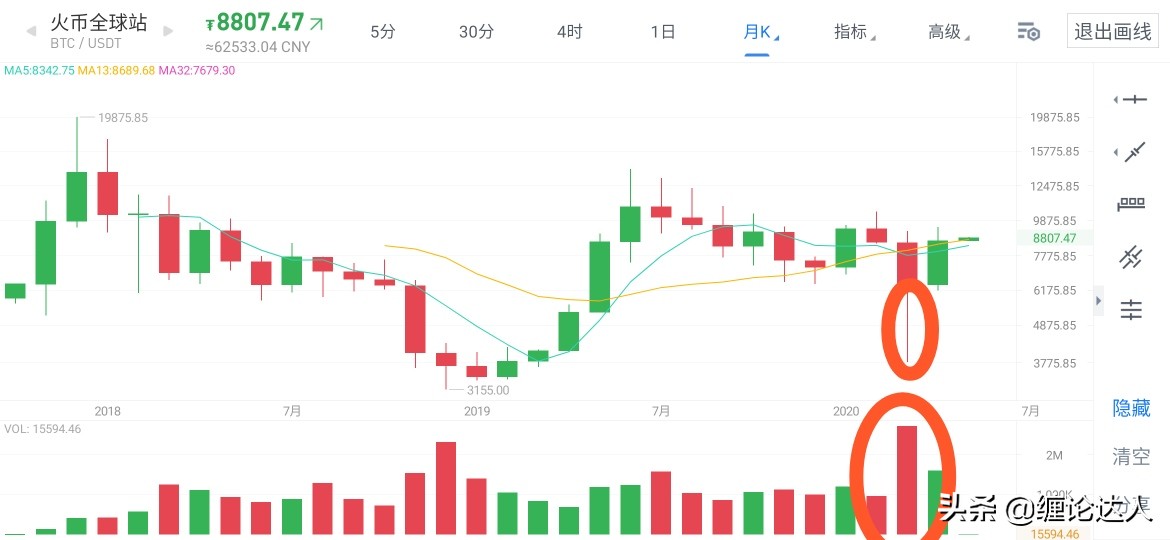Select the Fibonacci retracement lines tool
Viewport: 1170px width, 540px height.
1131,310
